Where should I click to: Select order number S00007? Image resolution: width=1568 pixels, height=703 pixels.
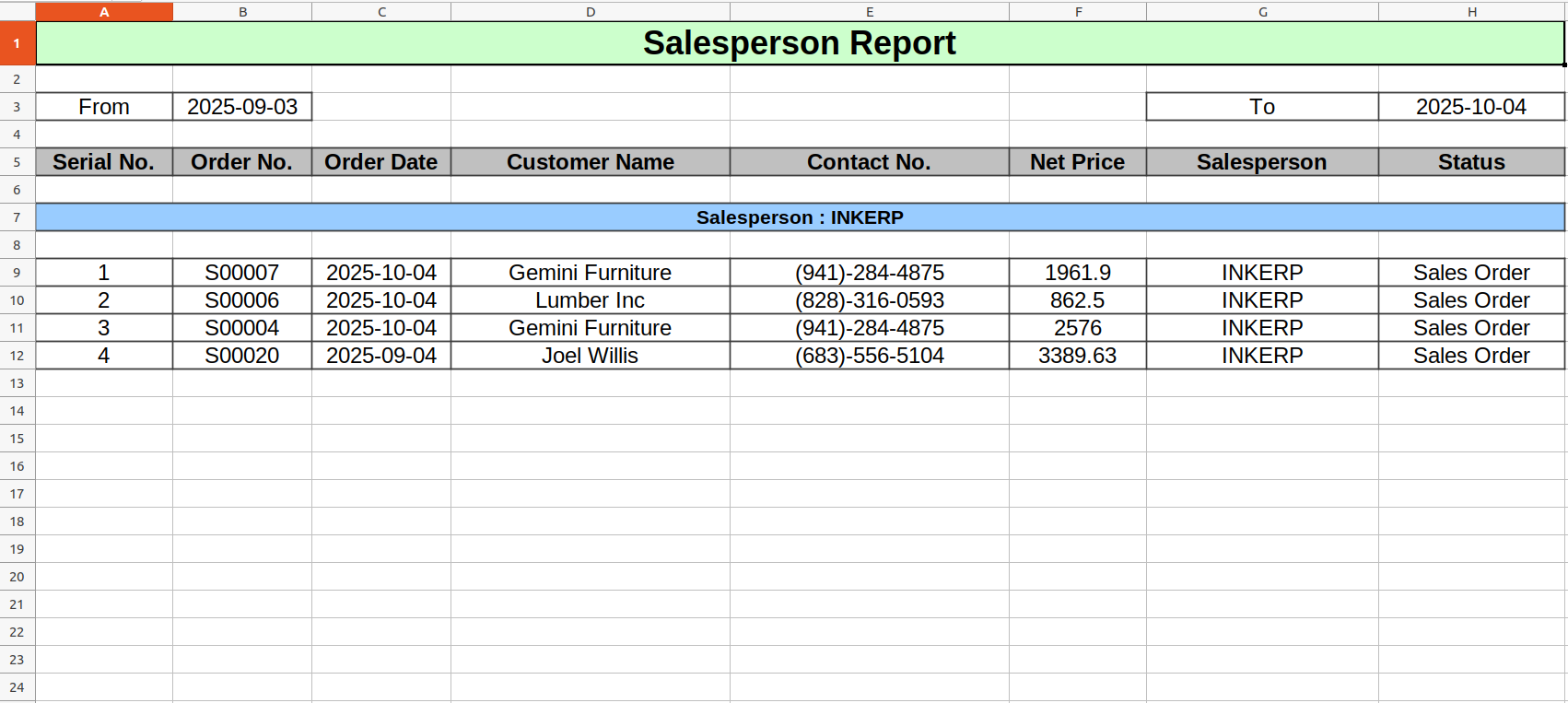242,273
